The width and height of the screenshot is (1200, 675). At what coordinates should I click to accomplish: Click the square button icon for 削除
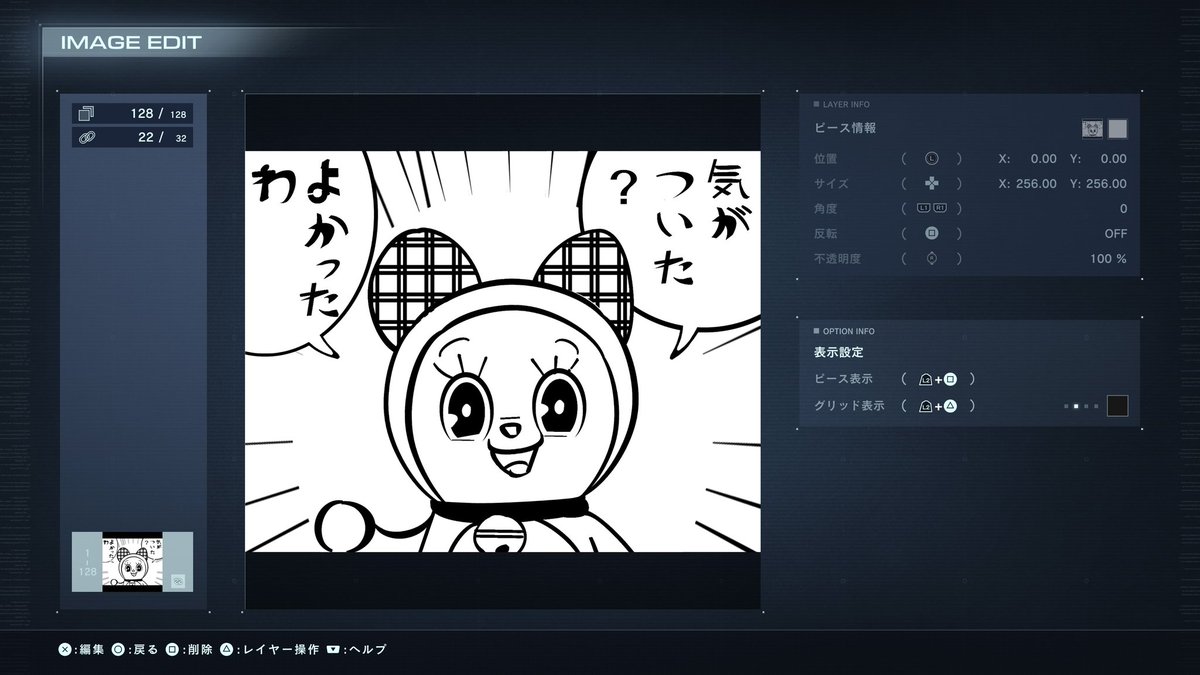(x=172, y=649)
